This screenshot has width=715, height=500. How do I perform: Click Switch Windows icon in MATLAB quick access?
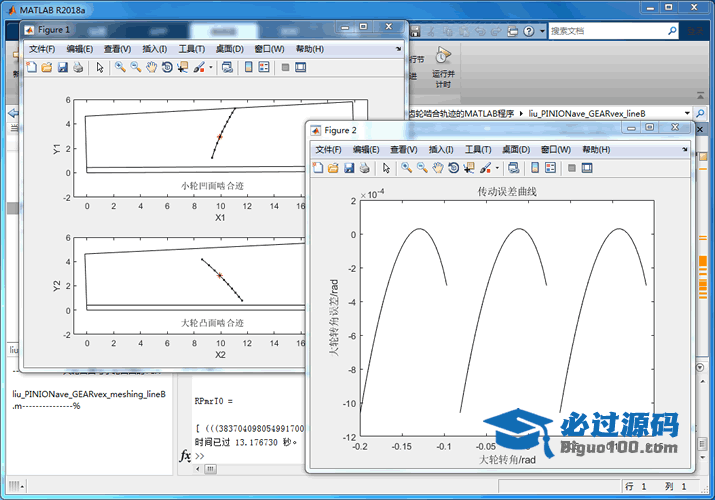click(513, 31)
